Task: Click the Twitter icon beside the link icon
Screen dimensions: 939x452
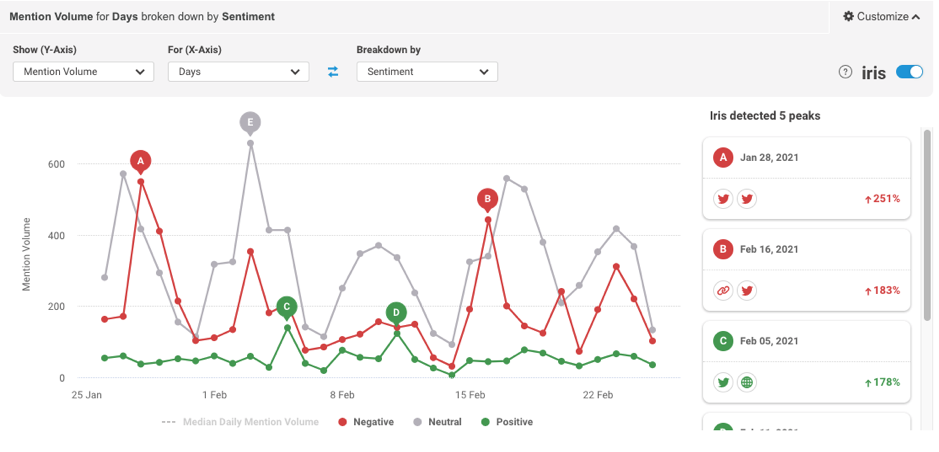Action: pyautogui.click(x=746, y=290)
